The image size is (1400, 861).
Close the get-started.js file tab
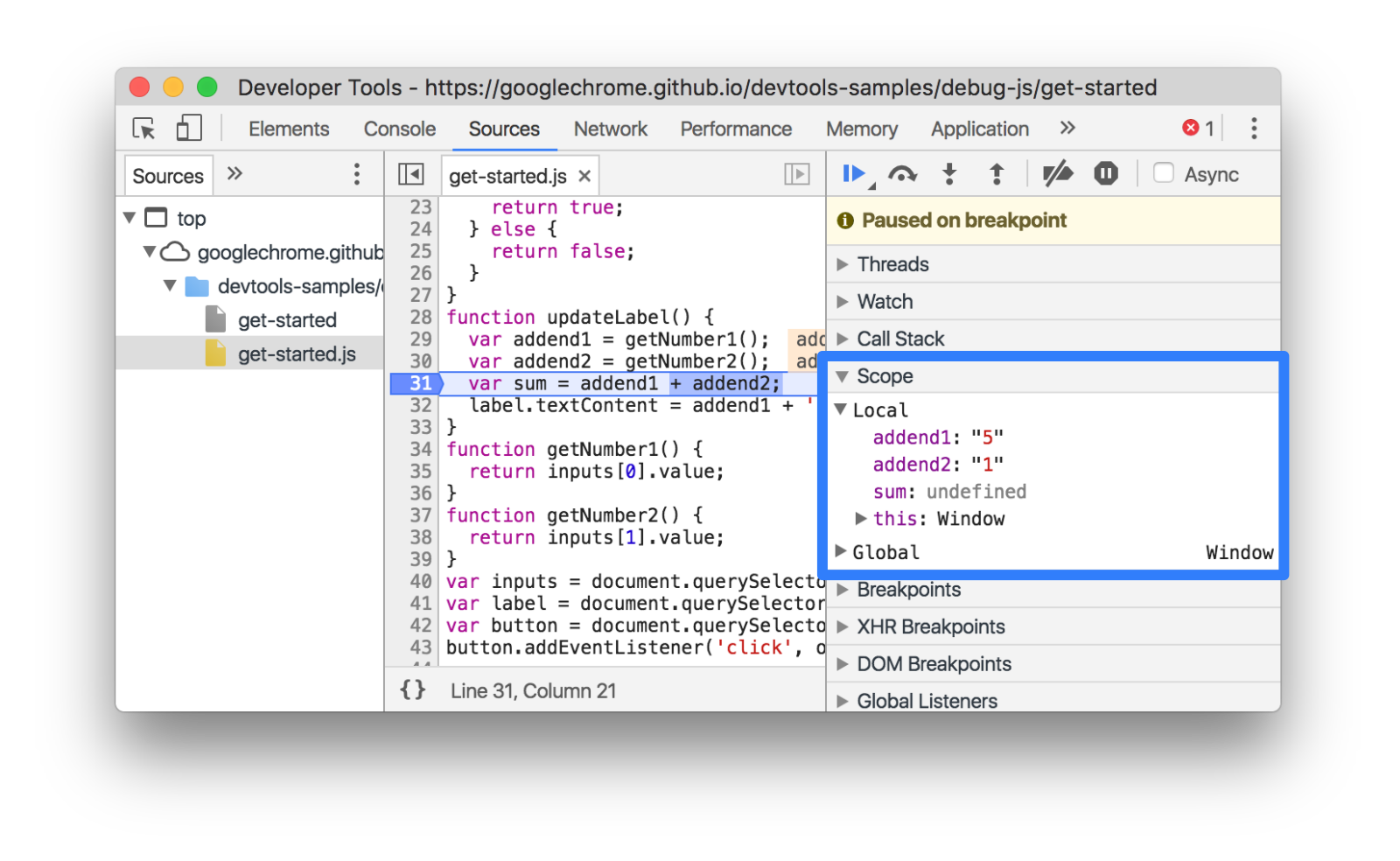(584, 176)
